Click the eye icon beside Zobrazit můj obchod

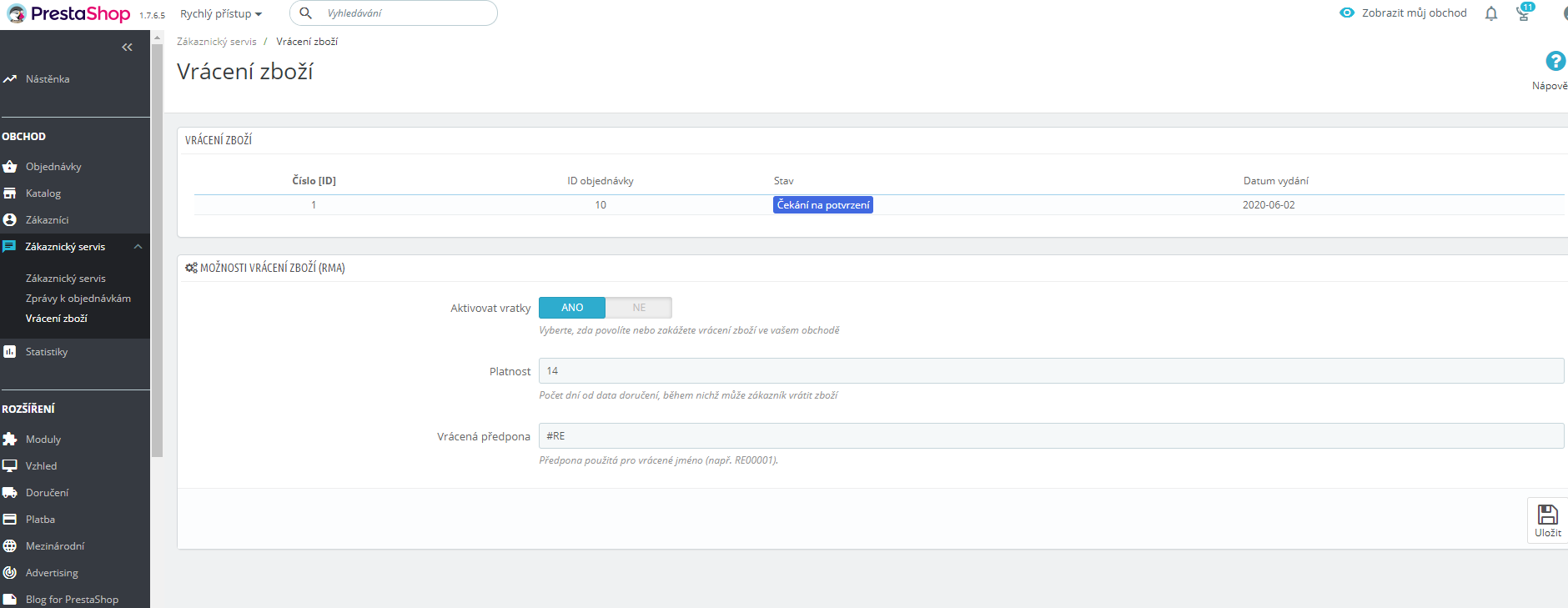point(1347,13)
